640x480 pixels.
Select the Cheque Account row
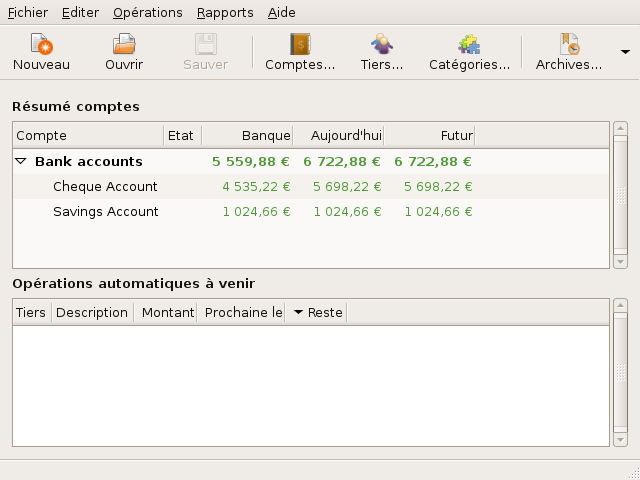click(105, 186)
